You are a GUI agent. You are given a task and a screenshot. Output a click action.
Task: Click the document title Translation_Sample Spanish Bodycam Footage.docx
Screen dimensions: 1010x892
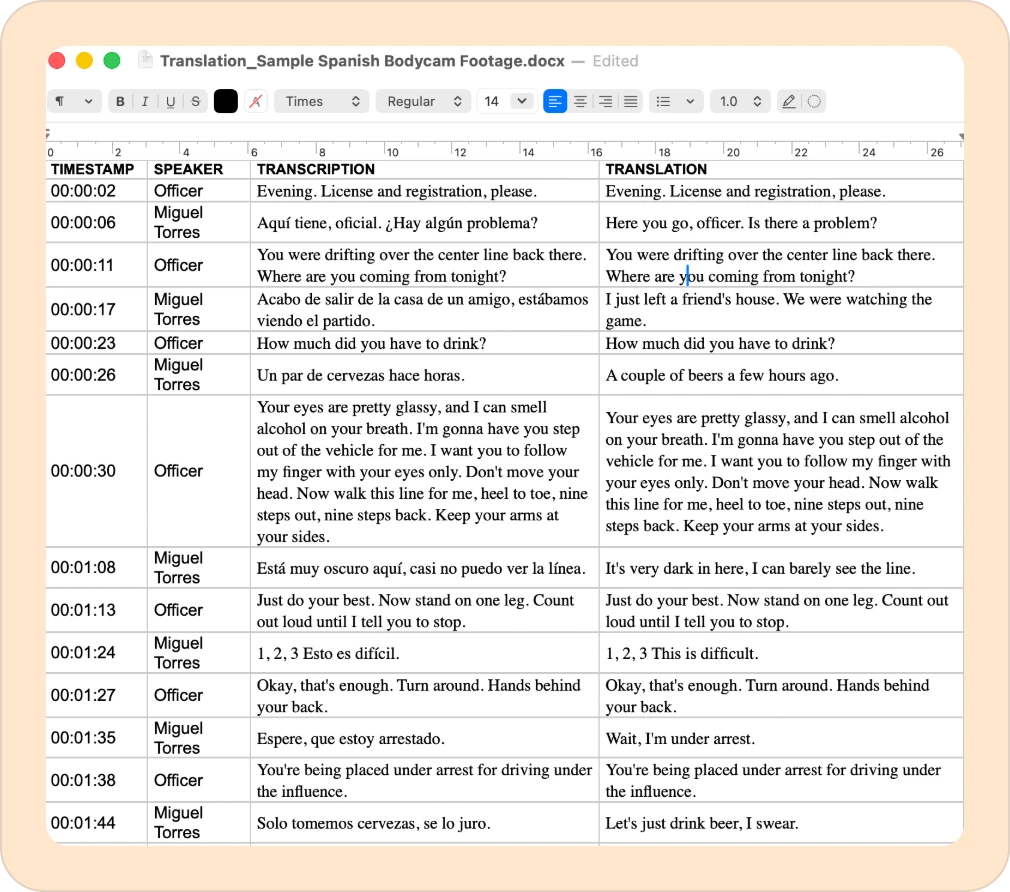[x=362, y=61]
